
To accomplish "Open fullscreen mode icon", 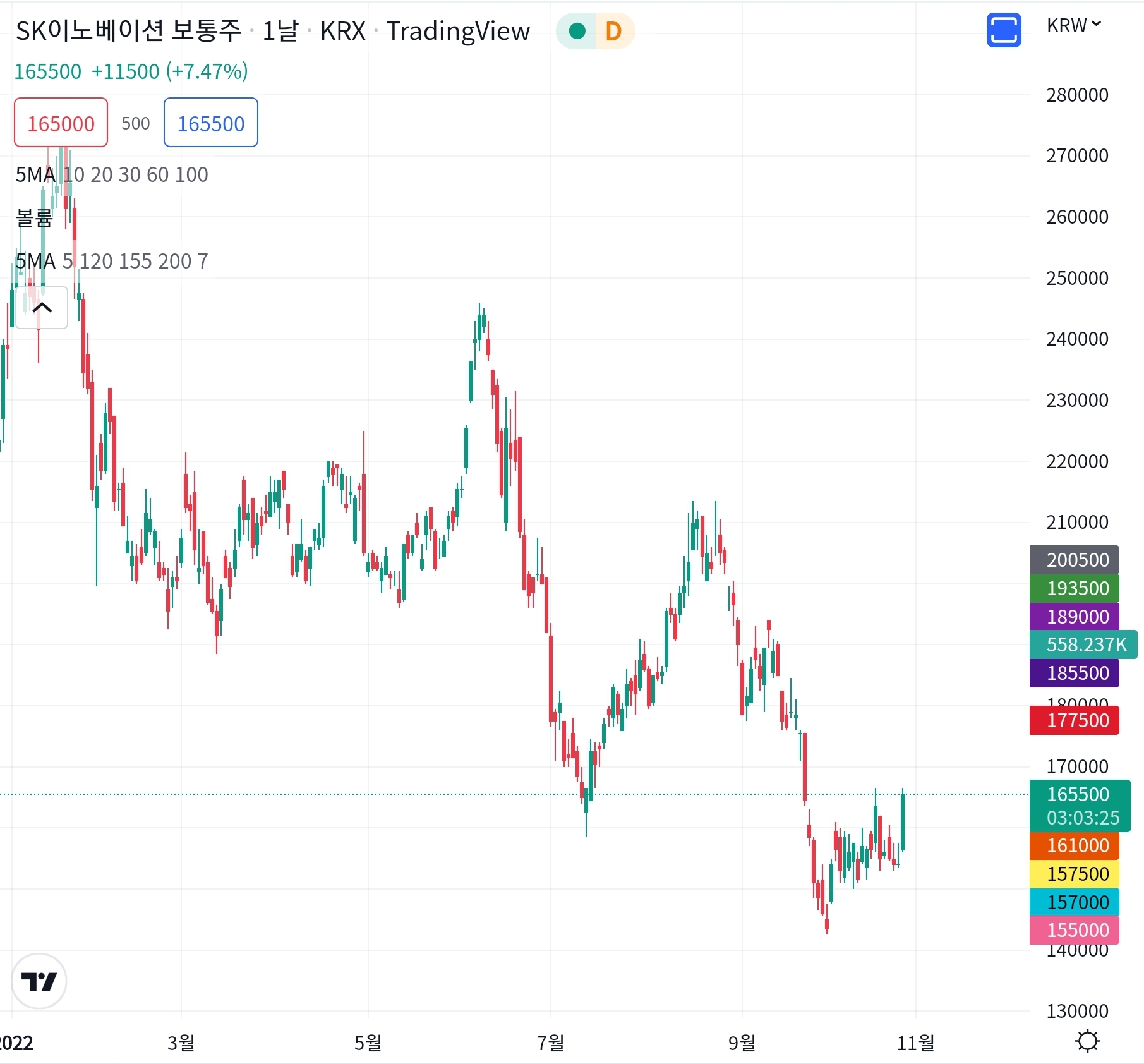I will [x=1004, y=30].
